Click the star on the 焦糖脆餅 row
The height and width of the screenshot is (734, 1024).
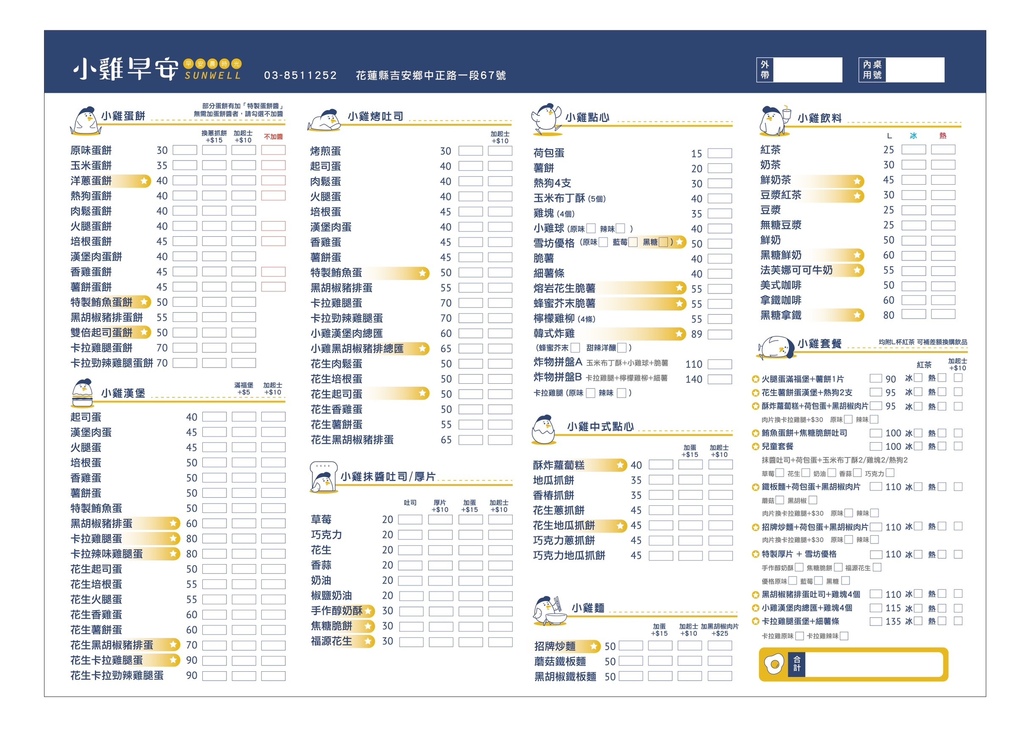point(368,626)
